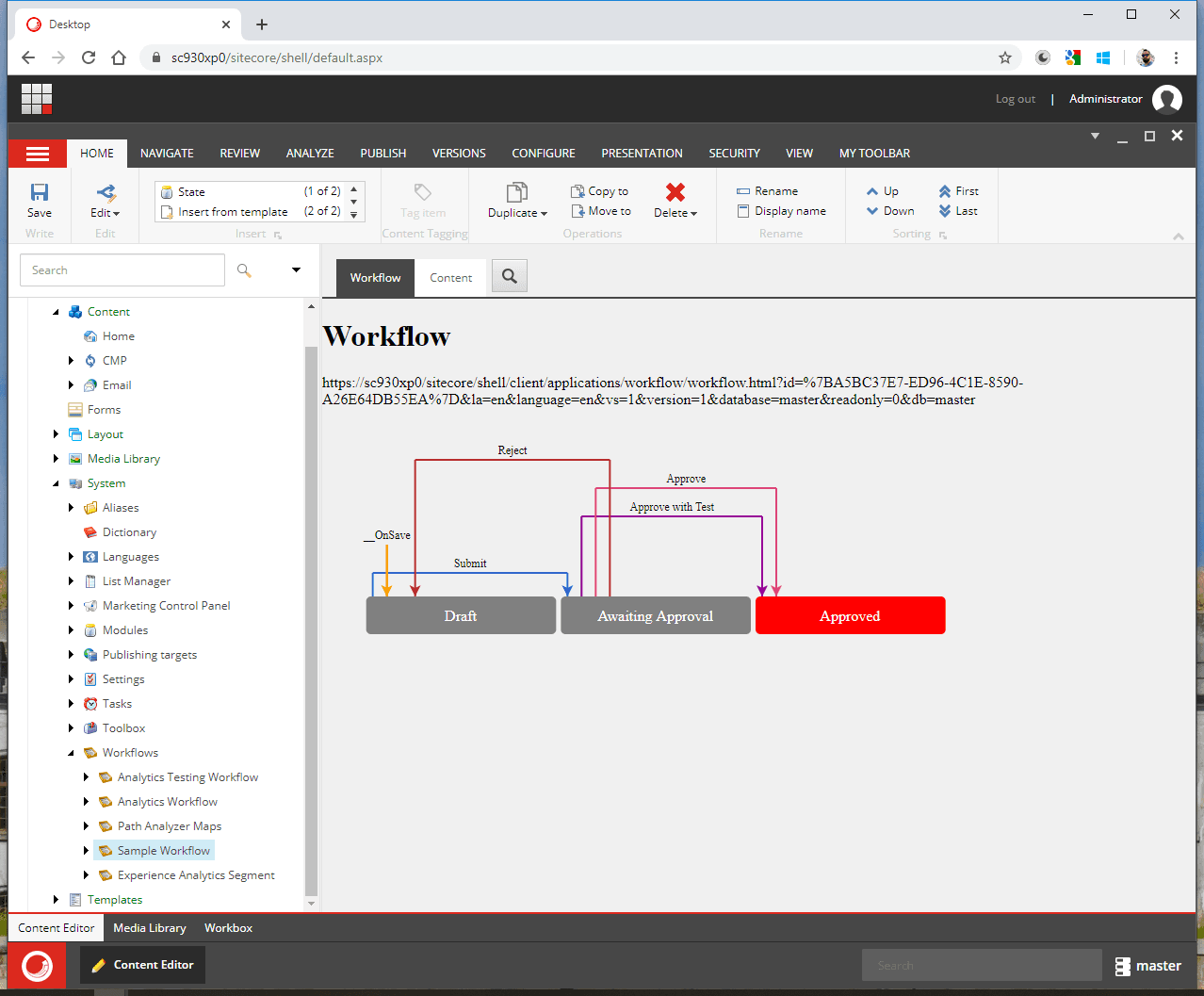Click the First sorting button
Screen dimensions: 1204x996
click(x=958, y=190)
